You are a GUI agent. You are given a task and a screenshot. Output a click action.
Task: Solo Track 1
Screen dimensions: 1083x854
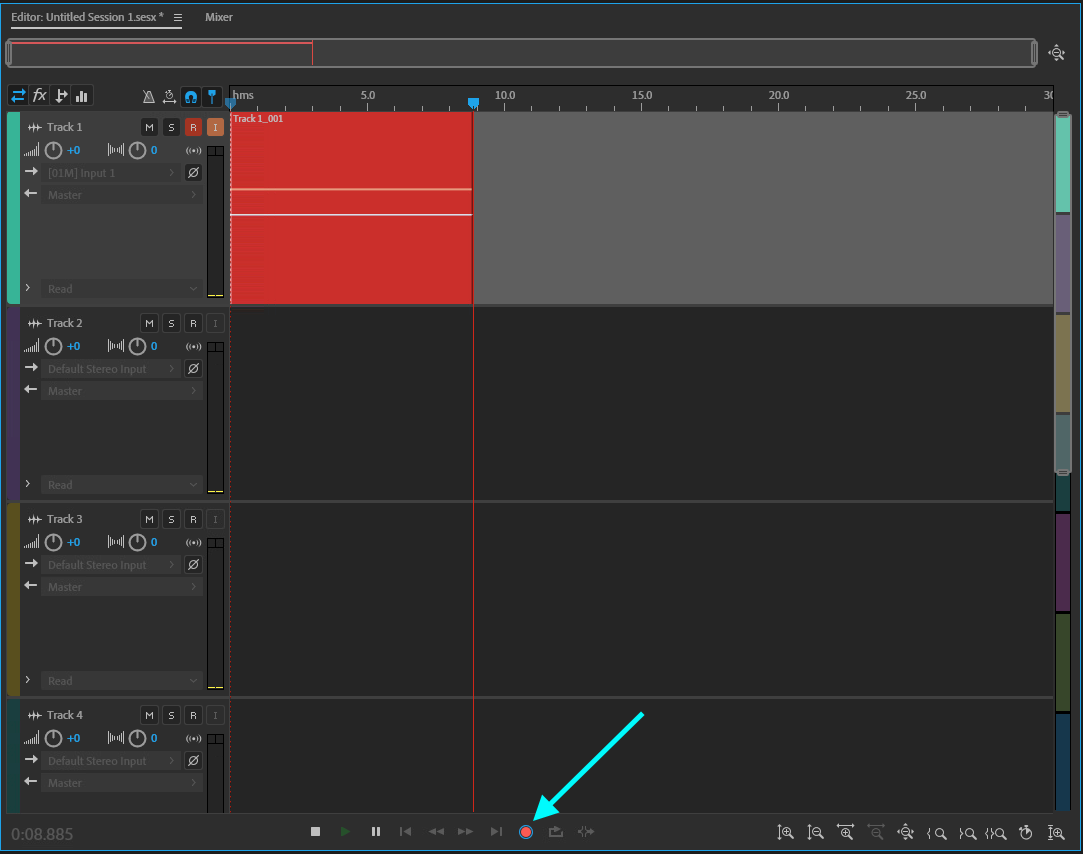pos(171,127)
